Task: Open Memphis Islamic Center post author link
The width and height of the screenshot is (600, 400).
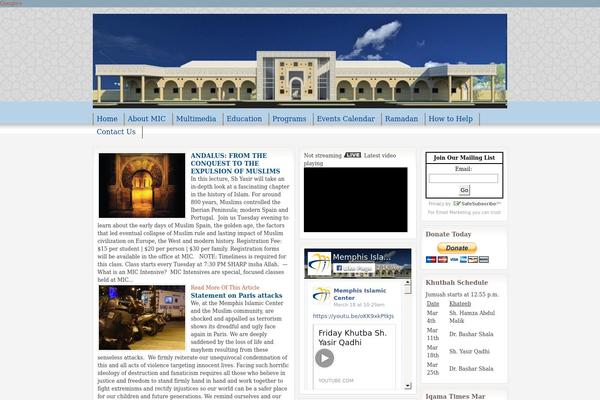Action: click(360, 294)
